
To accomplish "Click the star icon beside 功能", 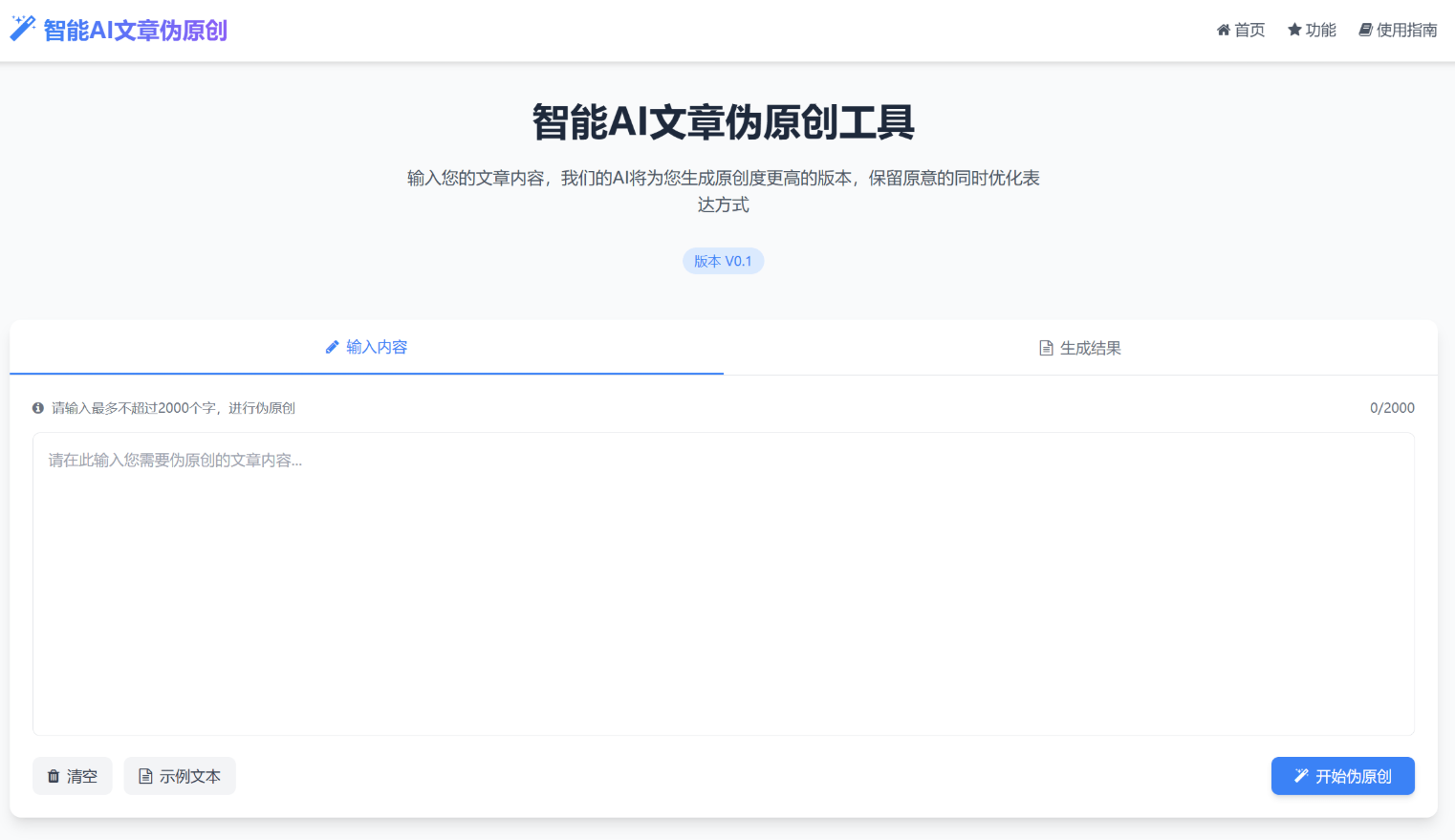I will pos(1294,30).
